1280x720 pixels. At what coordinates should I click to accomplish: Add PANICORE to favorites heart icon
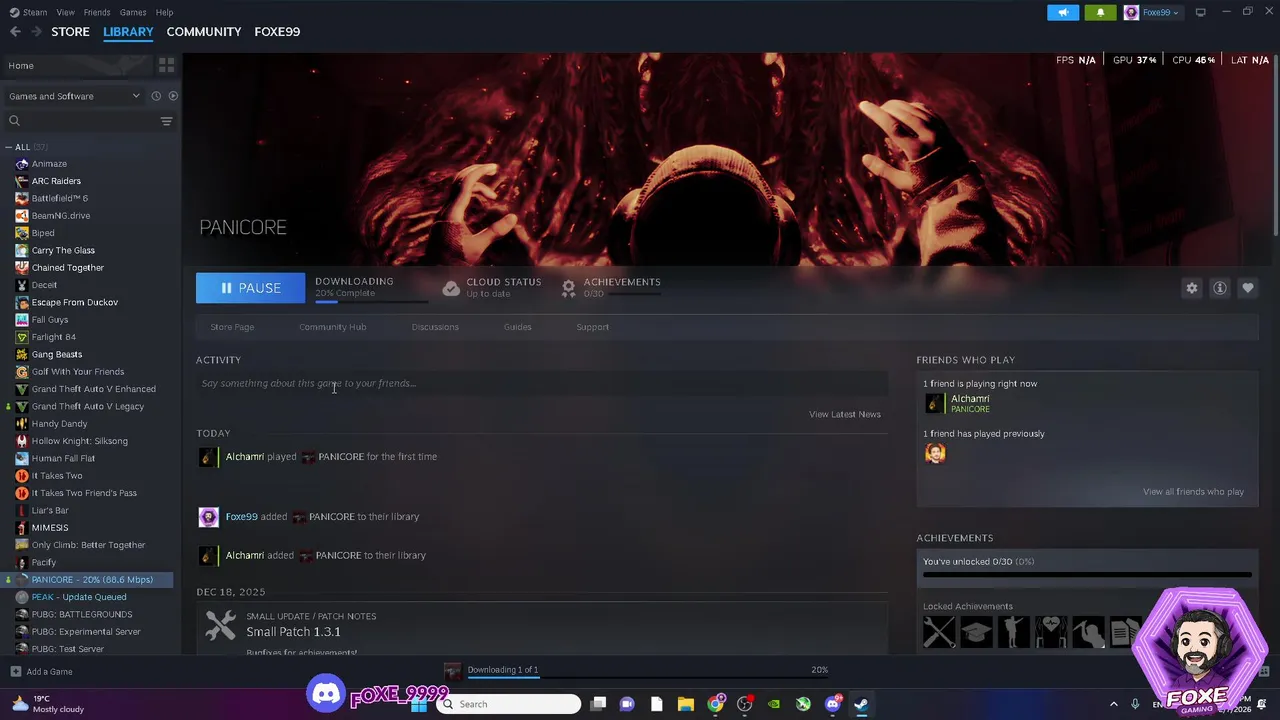click(1247, 288)
